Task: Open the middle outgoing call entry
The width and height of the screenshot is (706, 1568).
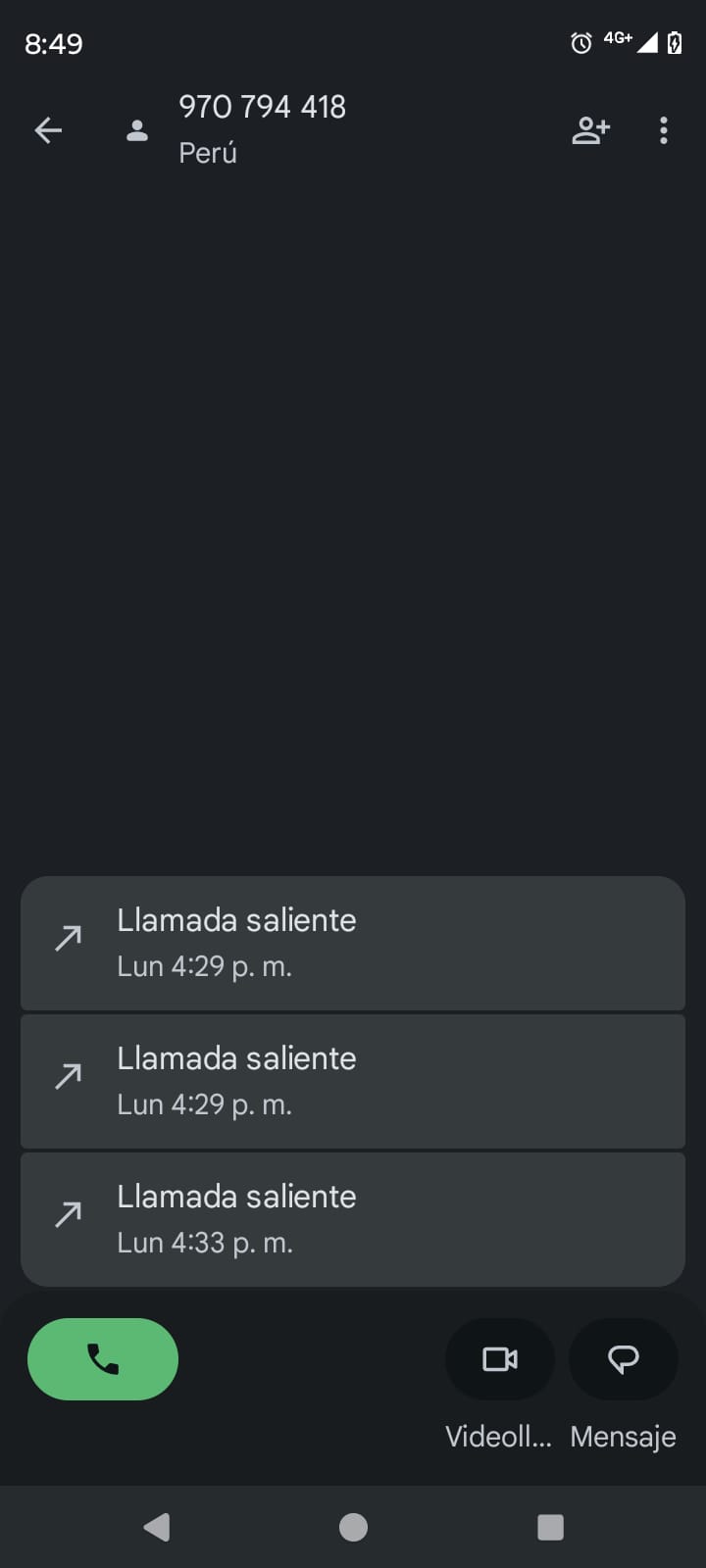Action: (353, 1081)
